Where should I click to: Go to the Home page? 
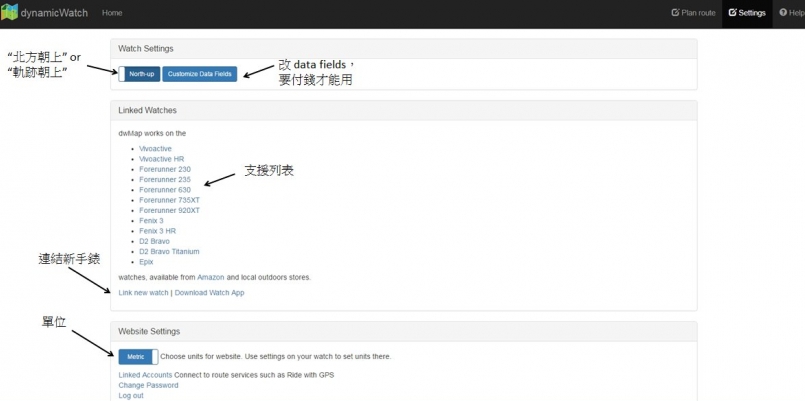tap(112, 13)
